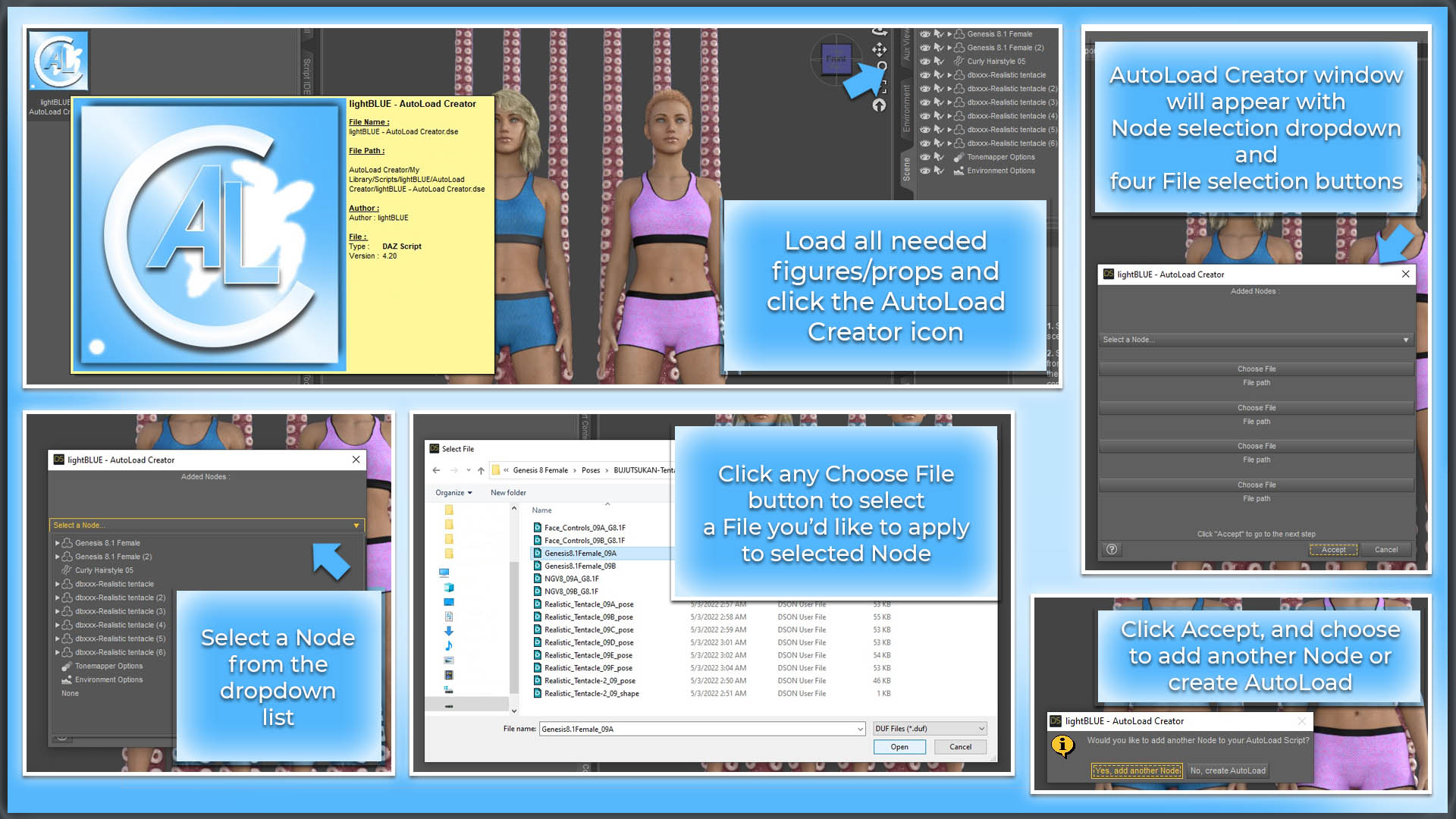This screenshot has height=819, width=1456.
Task: Click the Poses breadcrumb in Select File
Action: (x=591, y=470)
